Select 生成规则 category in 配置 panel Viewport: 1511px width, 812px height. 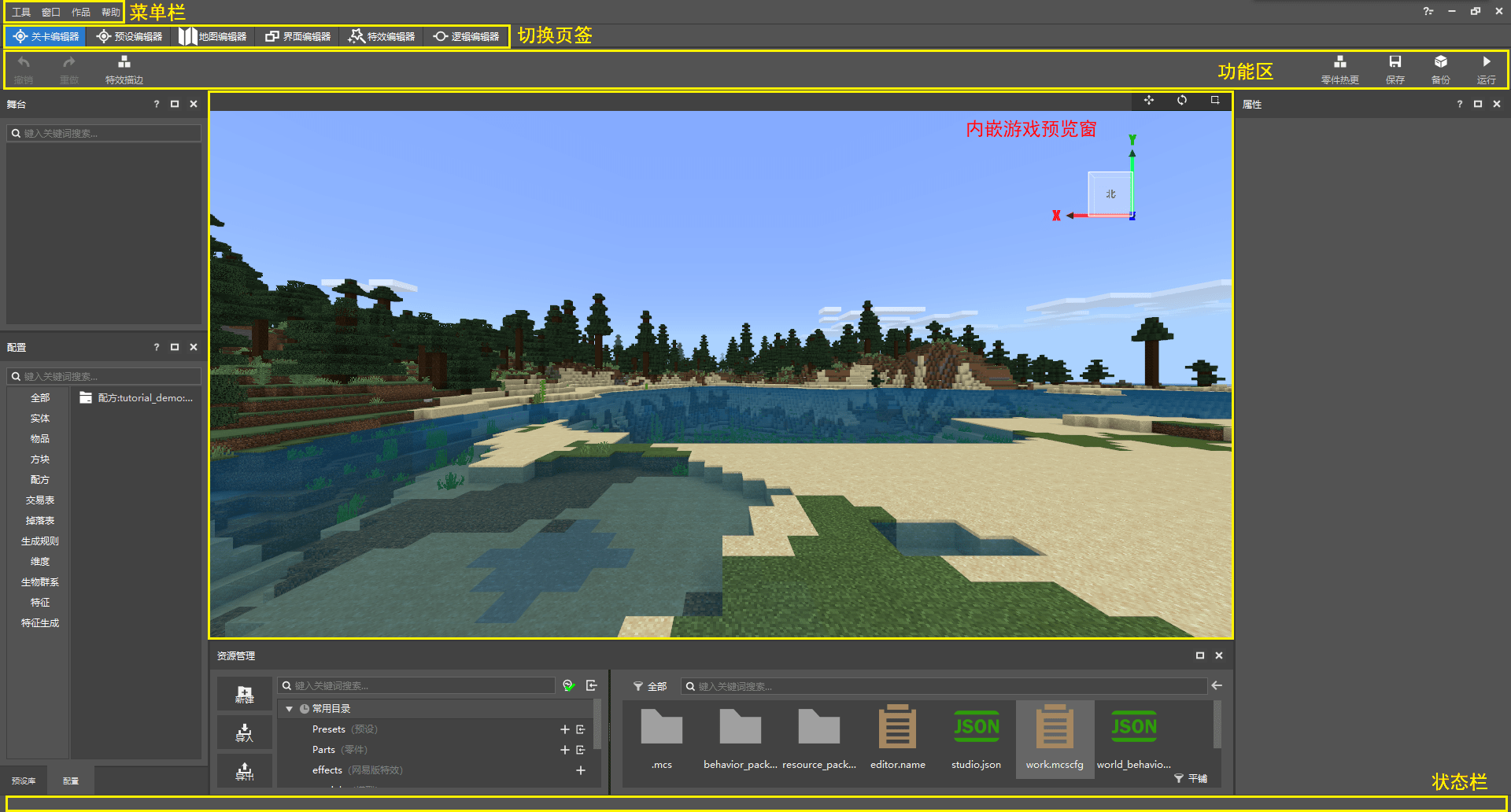click(x=40, y=541)
